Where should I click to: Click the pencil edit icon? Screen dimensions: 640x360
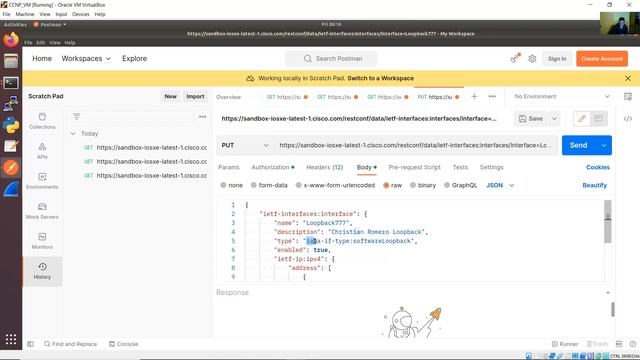click(582, 119)
